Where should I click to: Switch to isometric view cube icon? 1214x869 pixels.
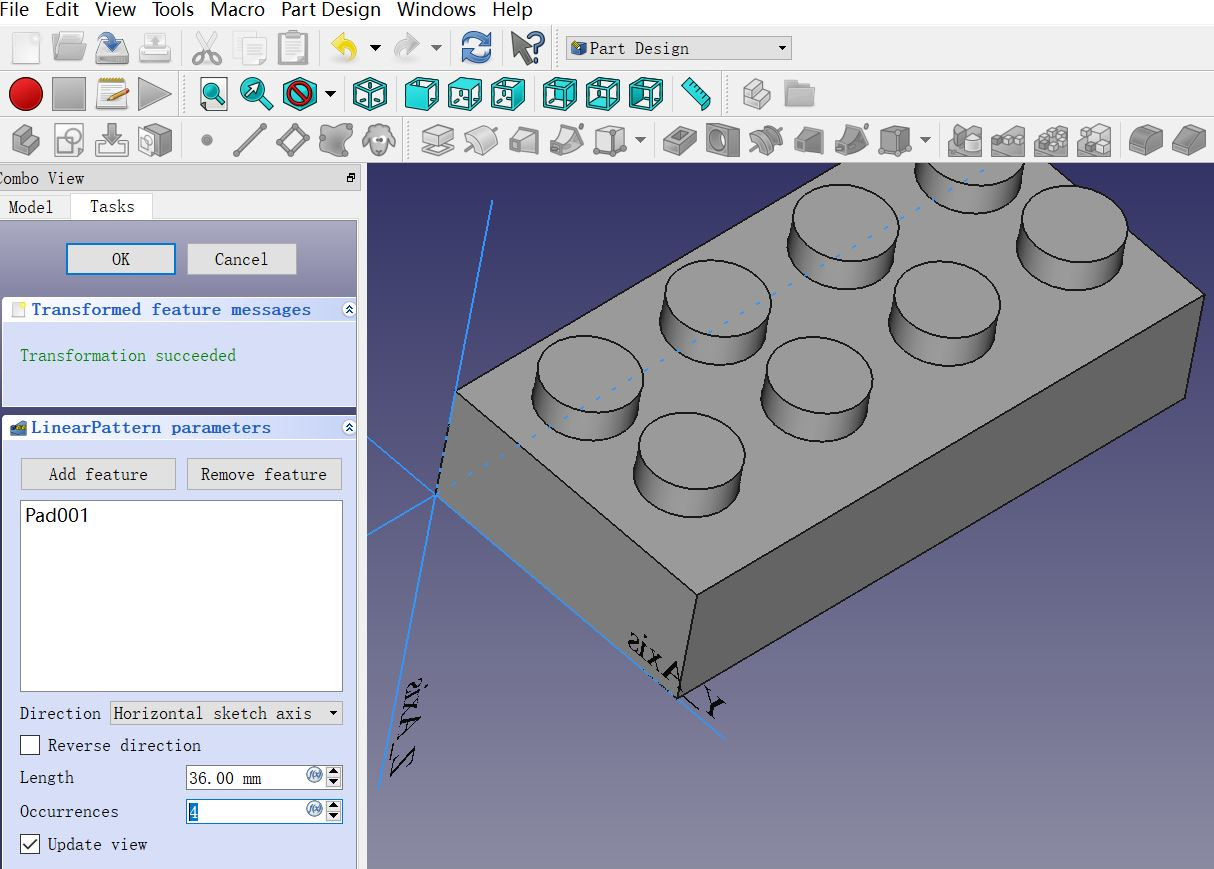(x=370, y=94)
